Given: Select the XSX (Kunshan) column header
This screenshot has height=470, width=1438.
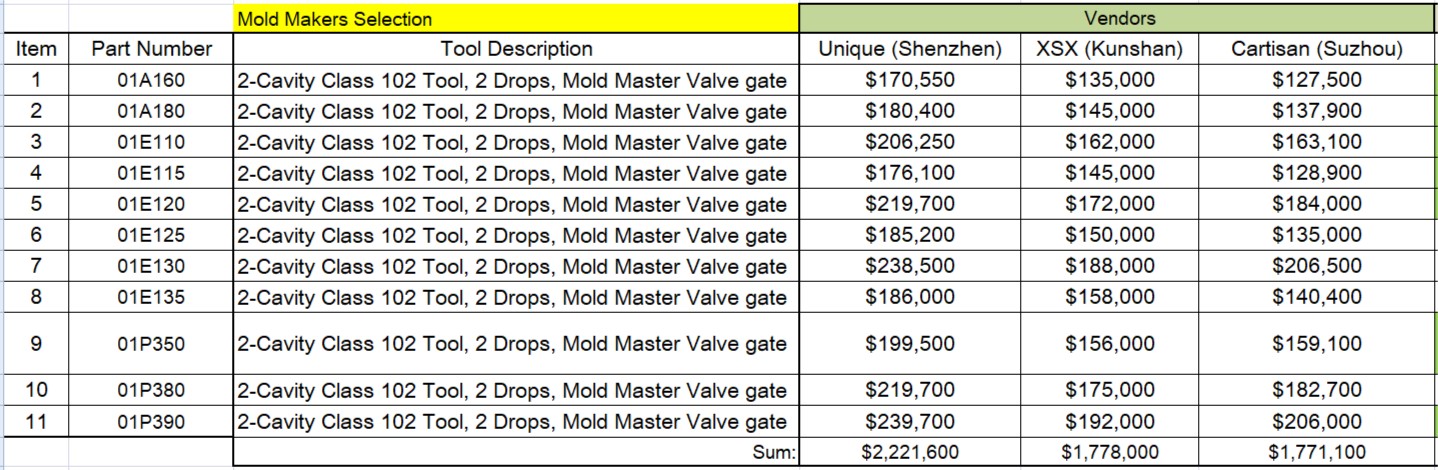Looking at the screenshot, I should tap(1110, 49).
